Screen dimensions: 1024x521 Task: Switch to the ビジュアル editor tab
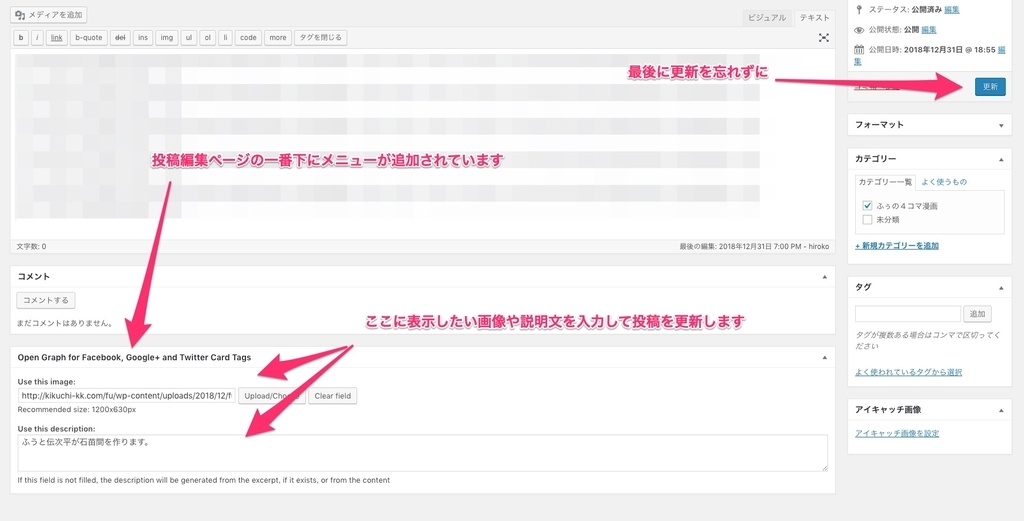click(767, 18)
